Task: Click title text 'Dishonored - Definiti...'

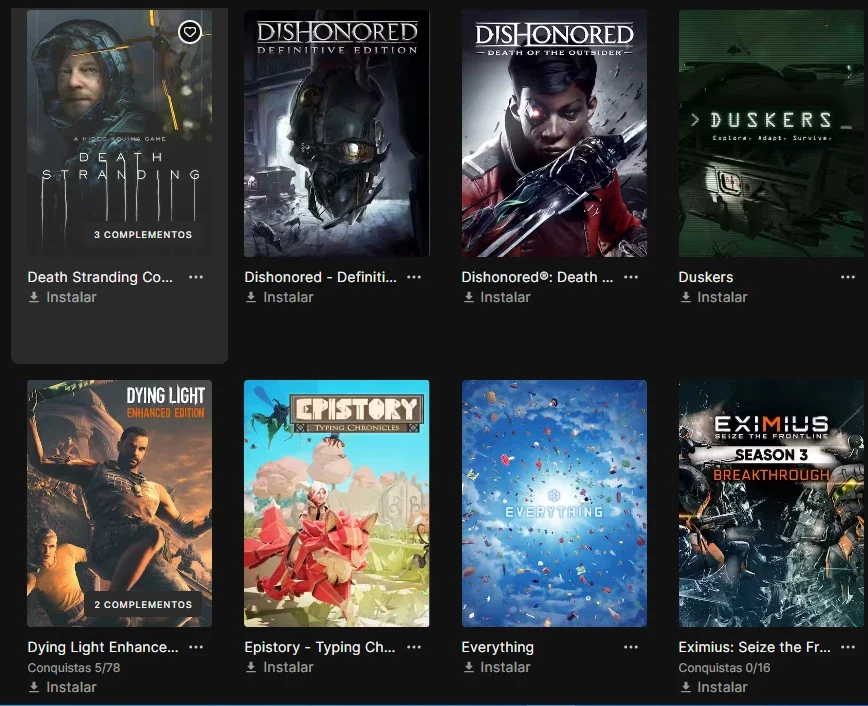Action: pos(321,277)
